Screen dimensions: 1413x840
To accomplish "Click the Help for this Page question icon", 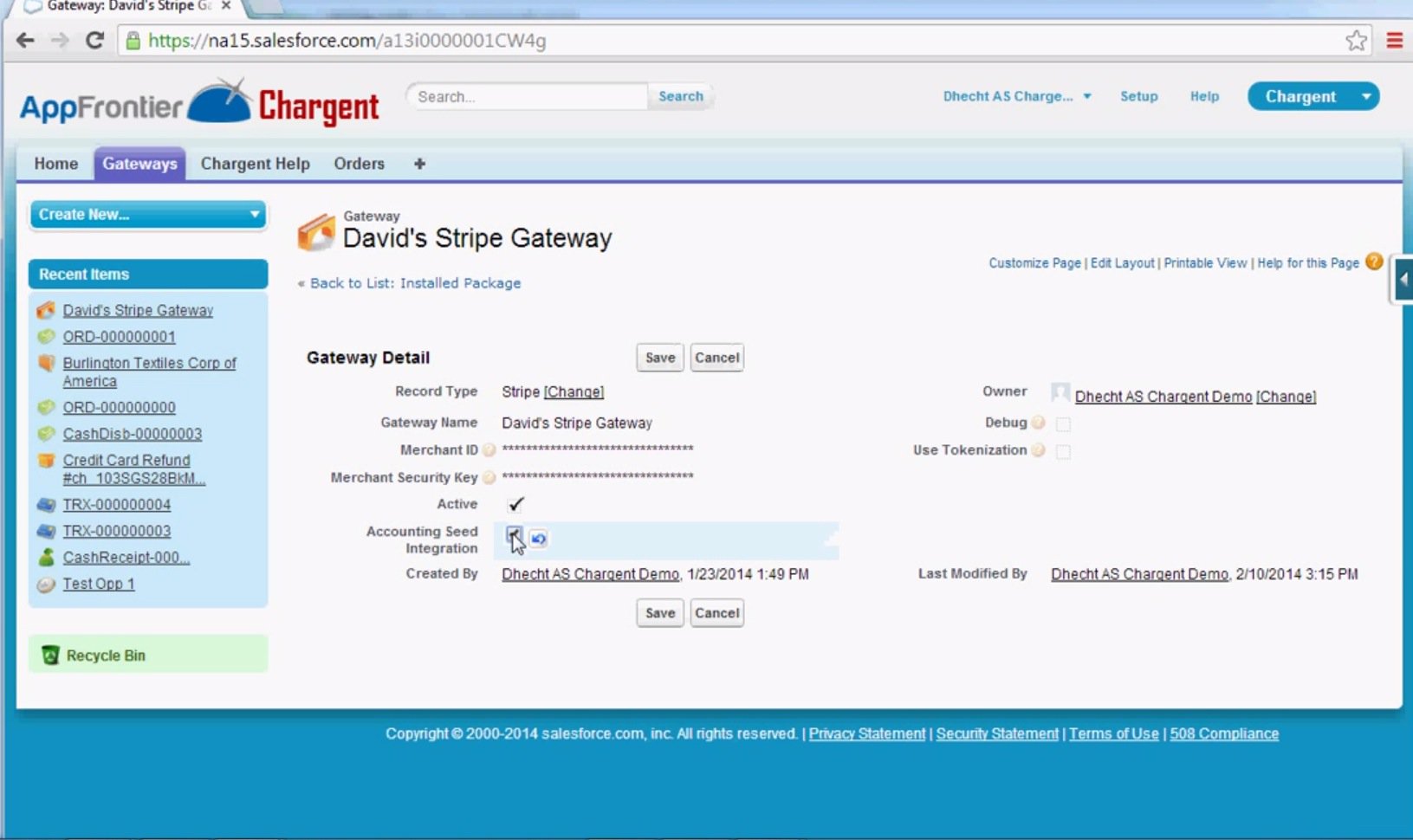I will (x=1374, y=262).
